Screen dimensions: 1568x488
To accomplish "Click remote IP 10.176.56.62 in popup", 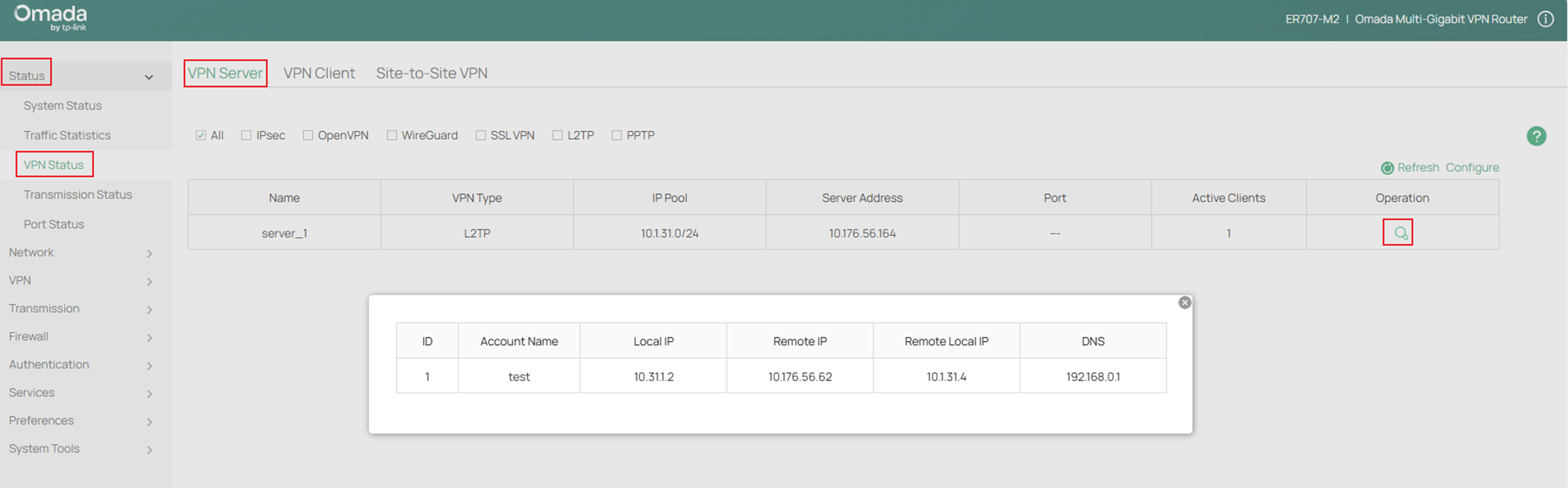I will [x=799, y=377].
